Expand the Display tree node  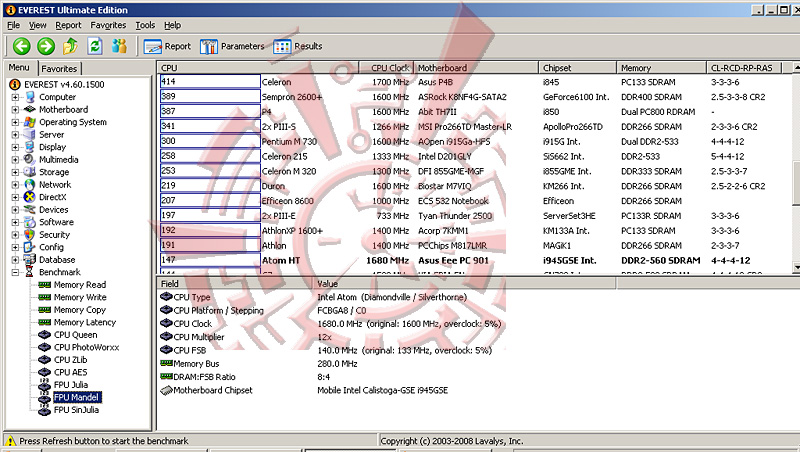[x=15, y=147]
